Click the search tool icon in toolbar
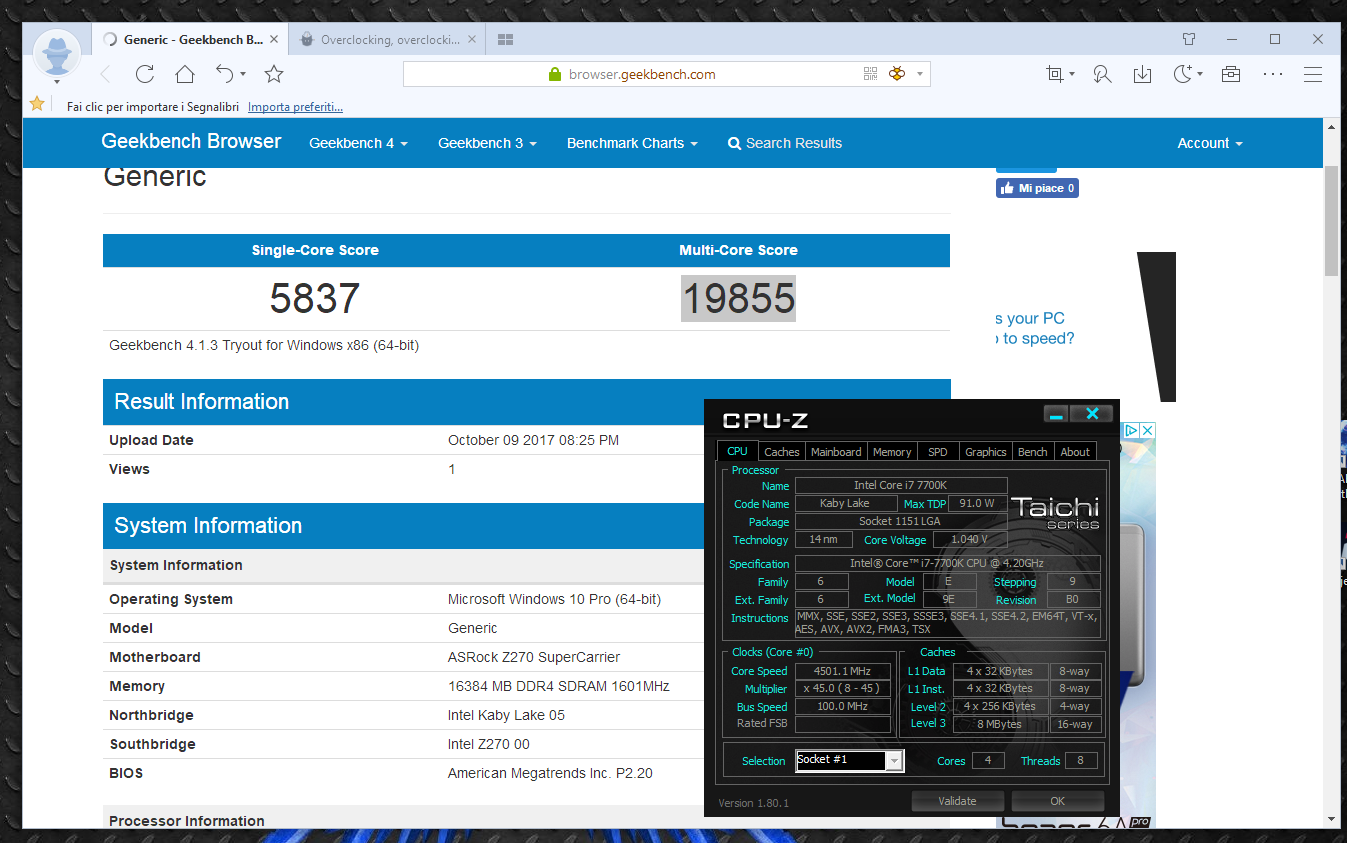The height and width of the screenshot is (843, 1347). pos(1102,74)
